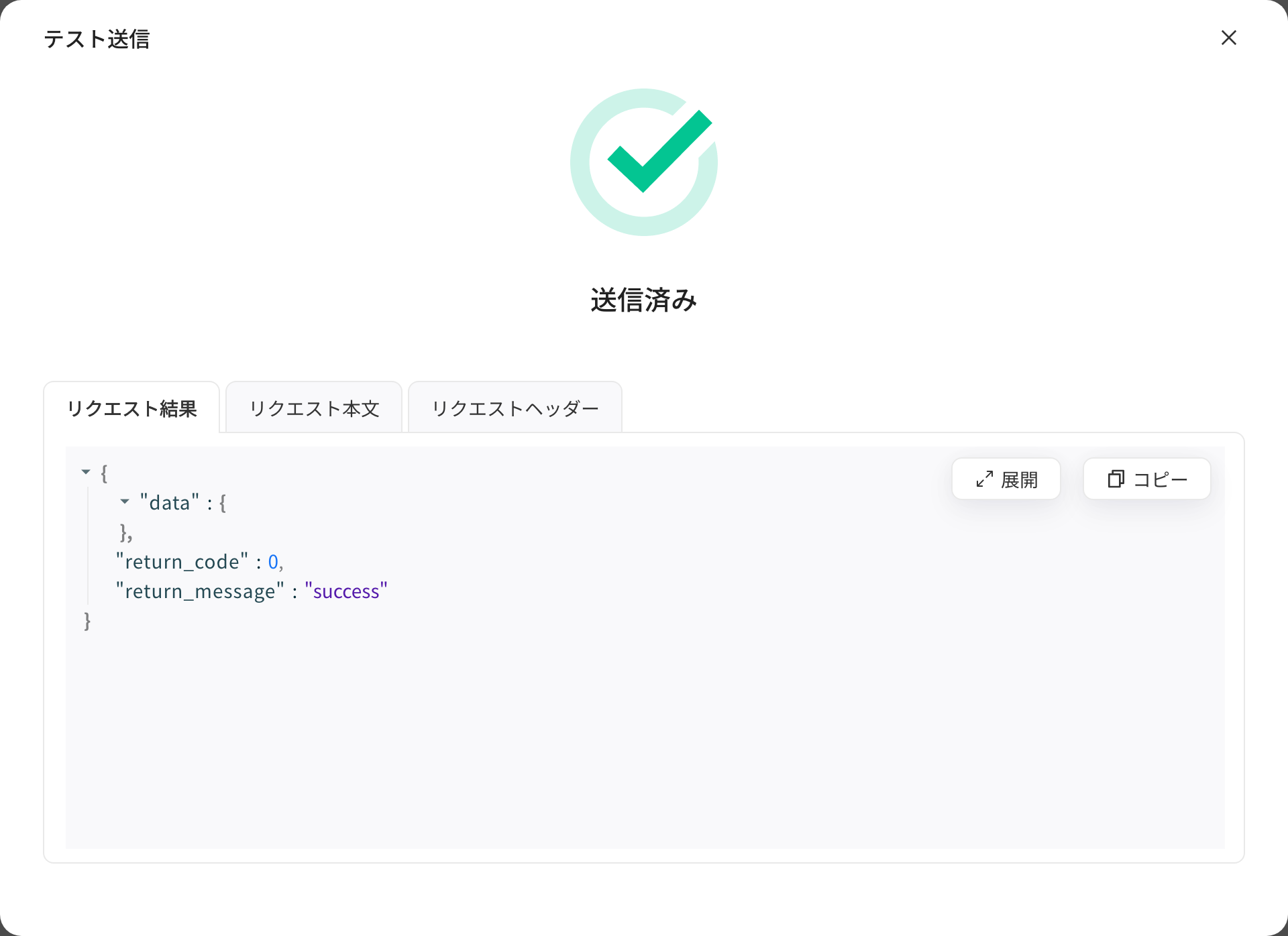Screen dimensions: 1288x936
Task: Open the リクエスト本文 tab
Action: pyautogui.click(x=314, y=408)
